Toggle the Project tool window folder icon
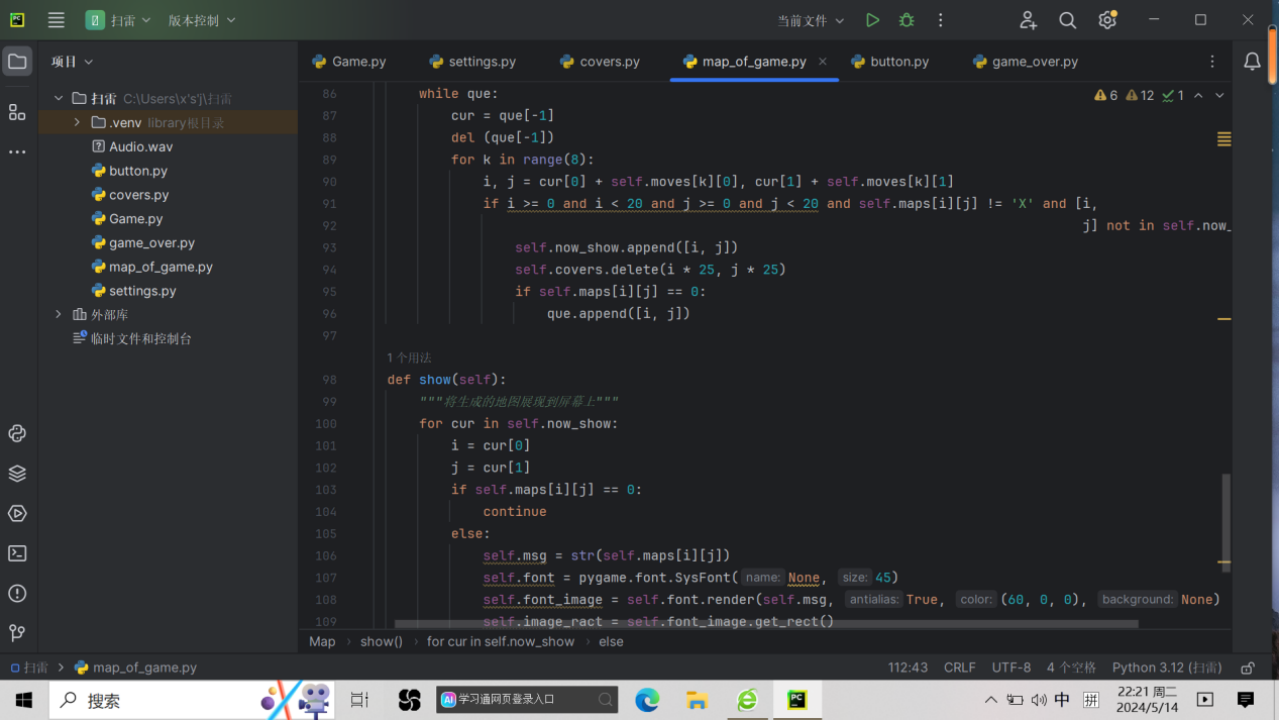This screenshot has width=1279, height=720. (x=17, y=62)
